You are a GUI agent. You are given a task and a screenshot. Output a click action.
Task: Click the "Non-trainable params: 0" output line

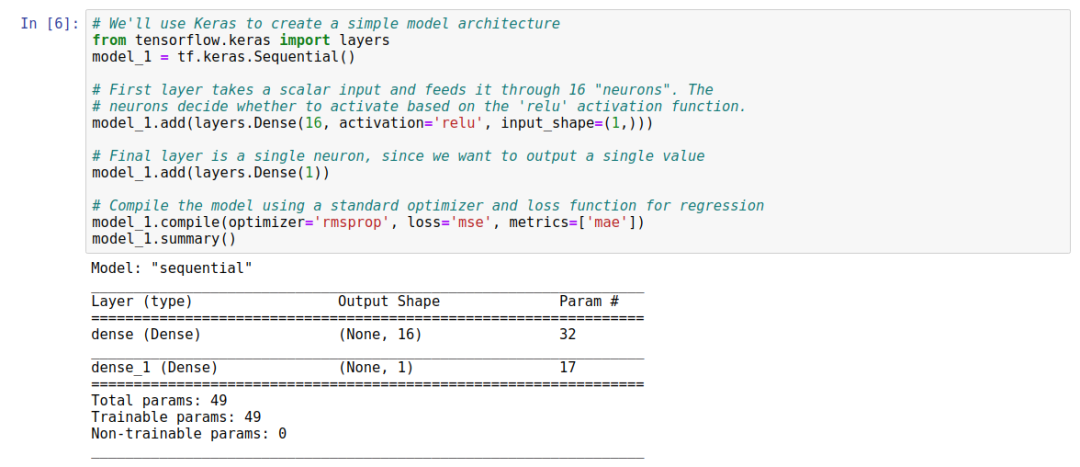click(x=188, y=433)
